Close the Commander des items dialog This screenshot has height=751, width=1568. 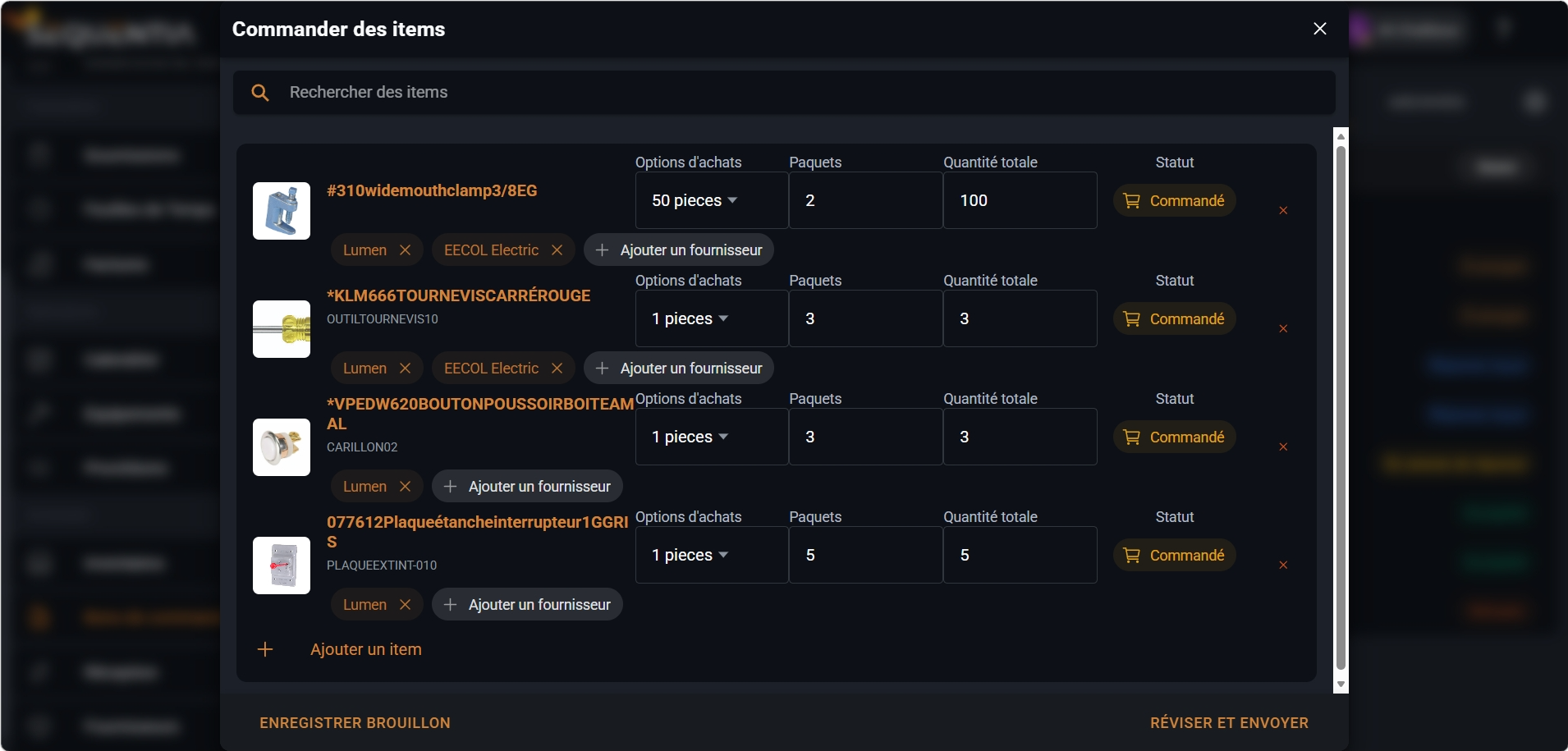pyautogui.click(x=1320, y=29)
